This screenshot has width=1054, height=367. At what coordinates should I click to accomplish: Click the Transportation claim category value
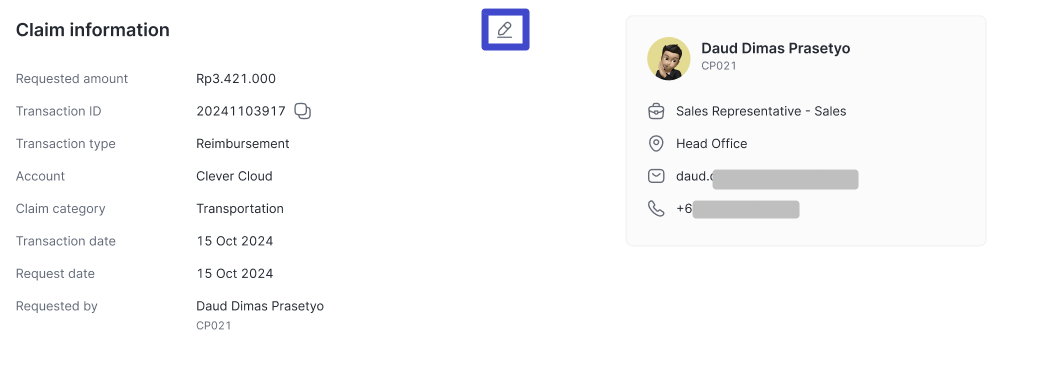(x=240, y=209)
